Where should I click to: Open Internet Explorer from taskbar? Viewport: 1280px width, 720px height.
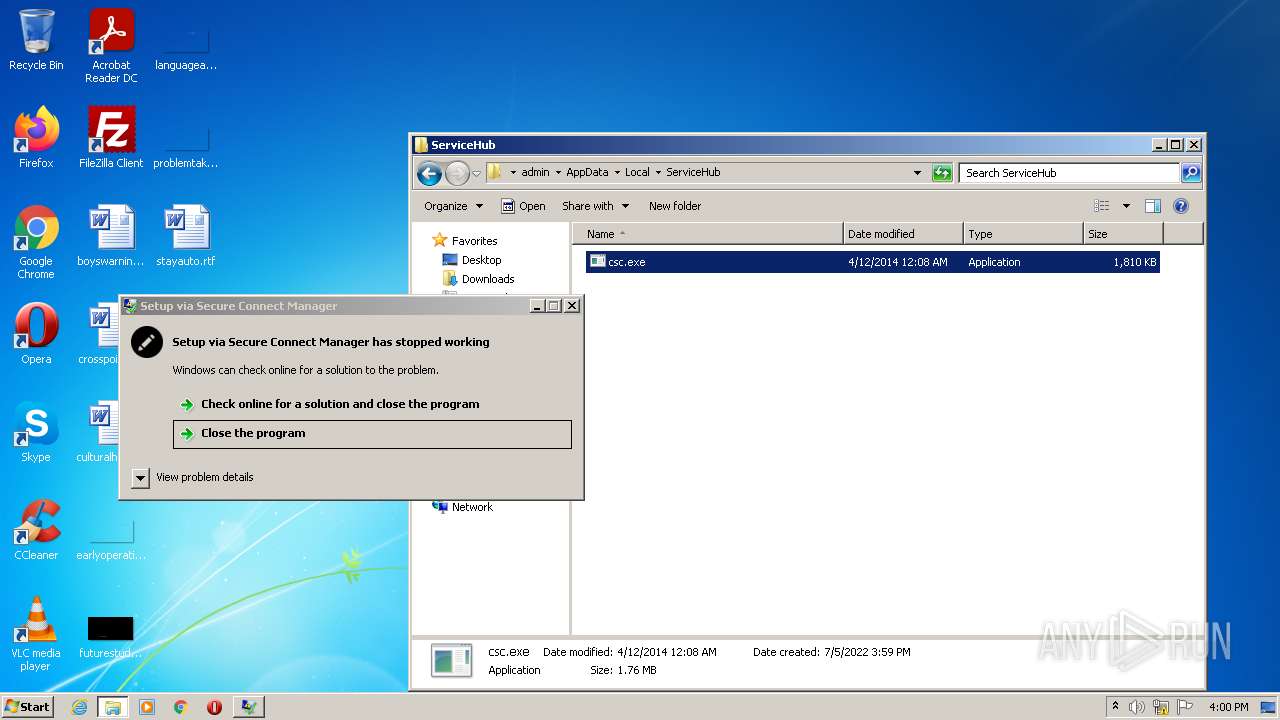[x=80, y=707]
